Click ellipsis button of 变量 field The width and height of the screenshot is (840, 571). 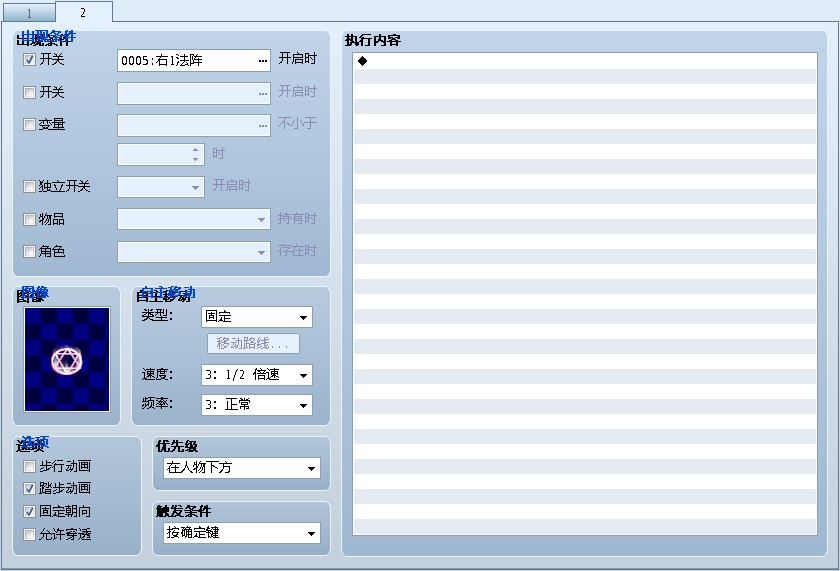pos(262,126)
